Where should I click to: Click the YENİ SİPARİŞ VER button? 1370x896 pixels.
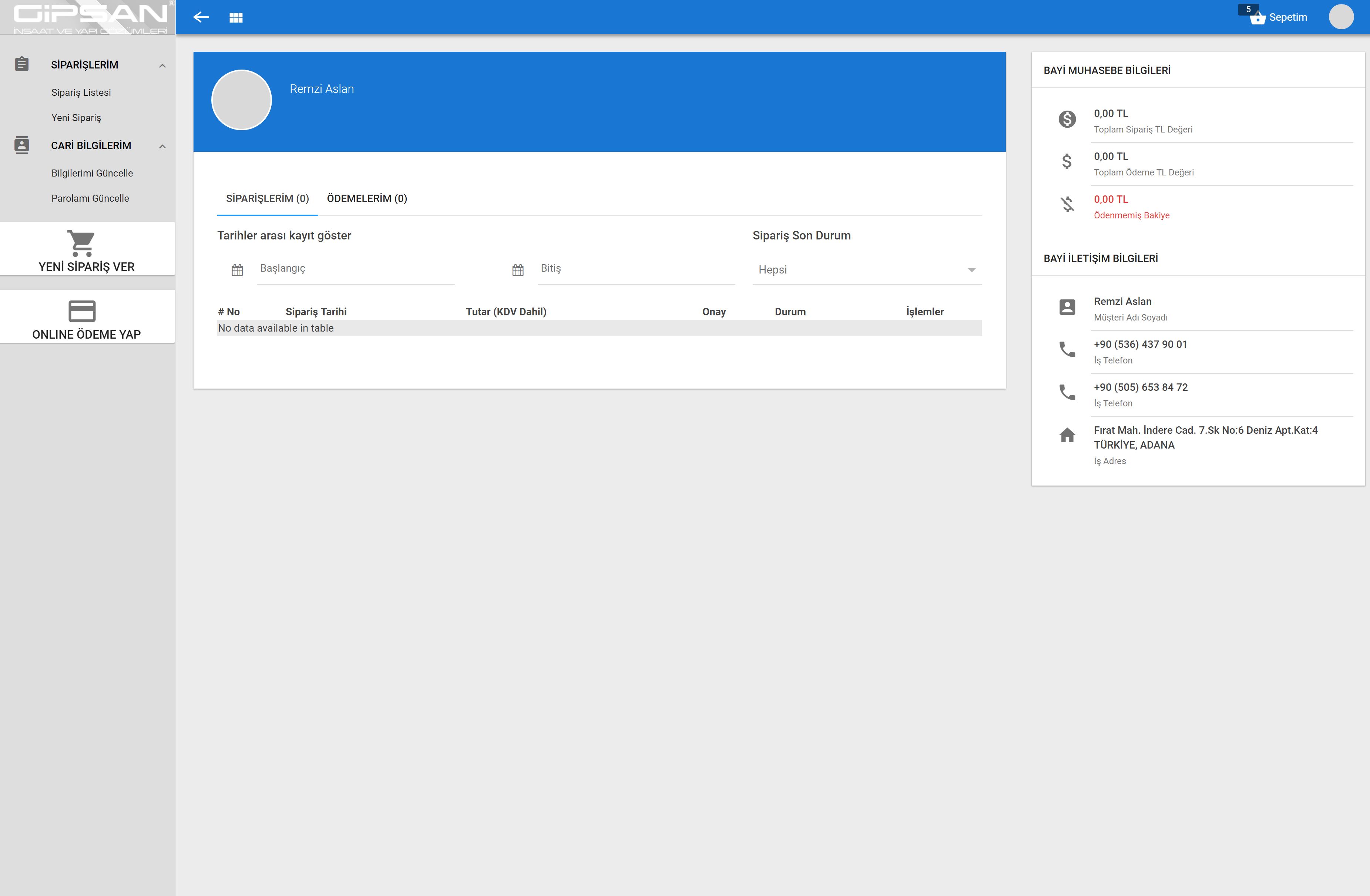pyautogui.click(x=87, y=249)
